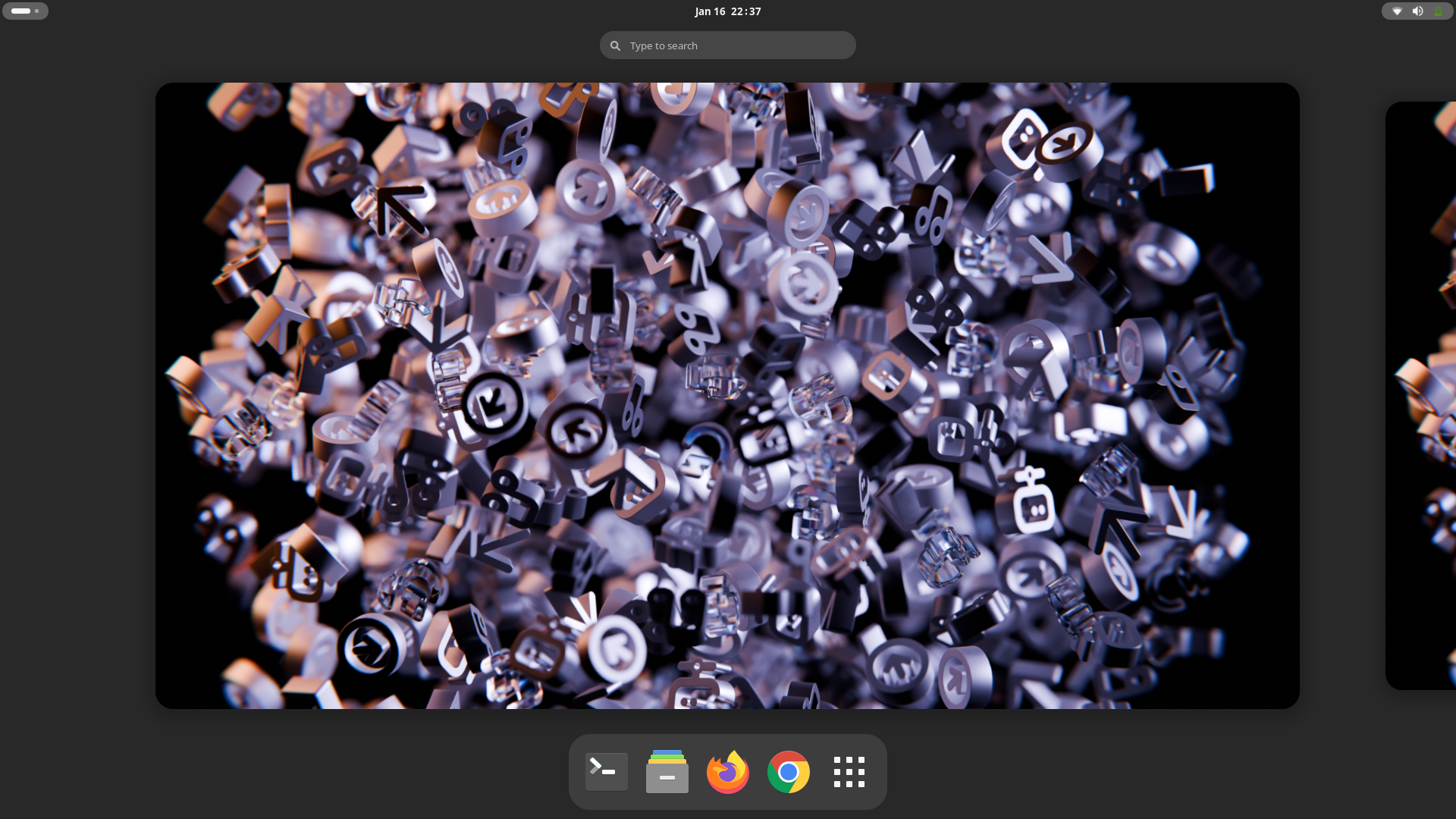Click the Jan 16 date label
Viewport: 1456px width, 819px height.
710,11
